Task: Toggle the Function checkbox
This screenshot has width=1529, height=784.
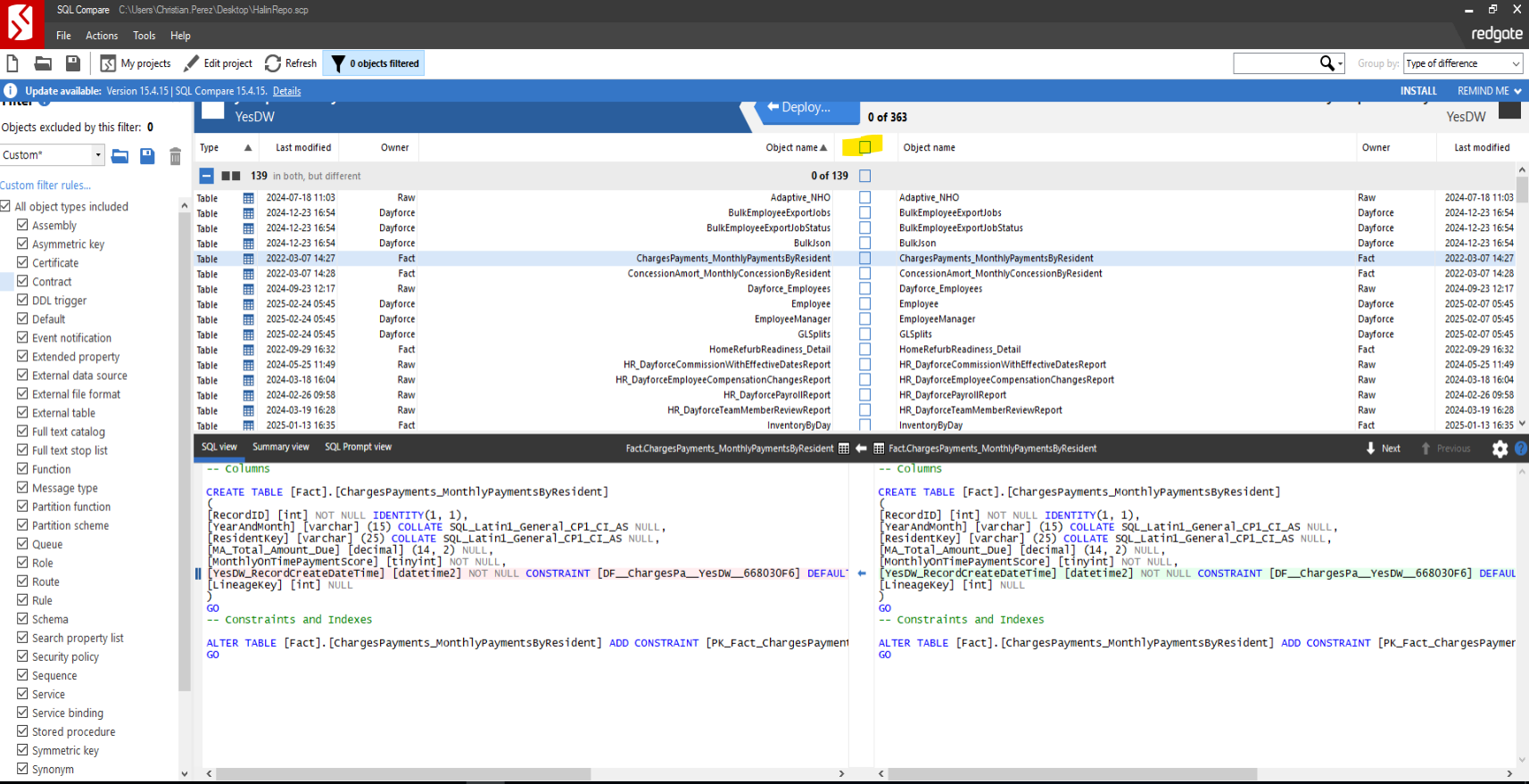Action: pyautogui.click(x=22, y=468)
